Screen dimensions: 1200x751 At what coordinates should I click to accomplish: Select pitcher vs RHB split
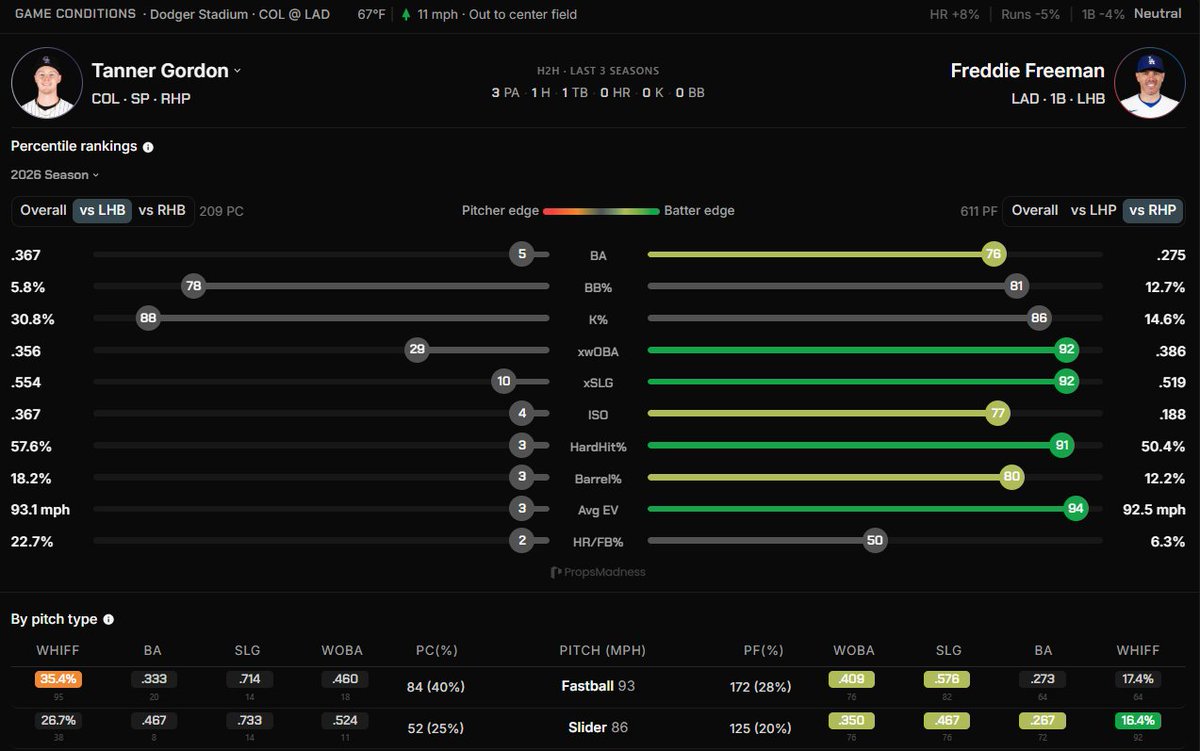[x=162, y=210]
